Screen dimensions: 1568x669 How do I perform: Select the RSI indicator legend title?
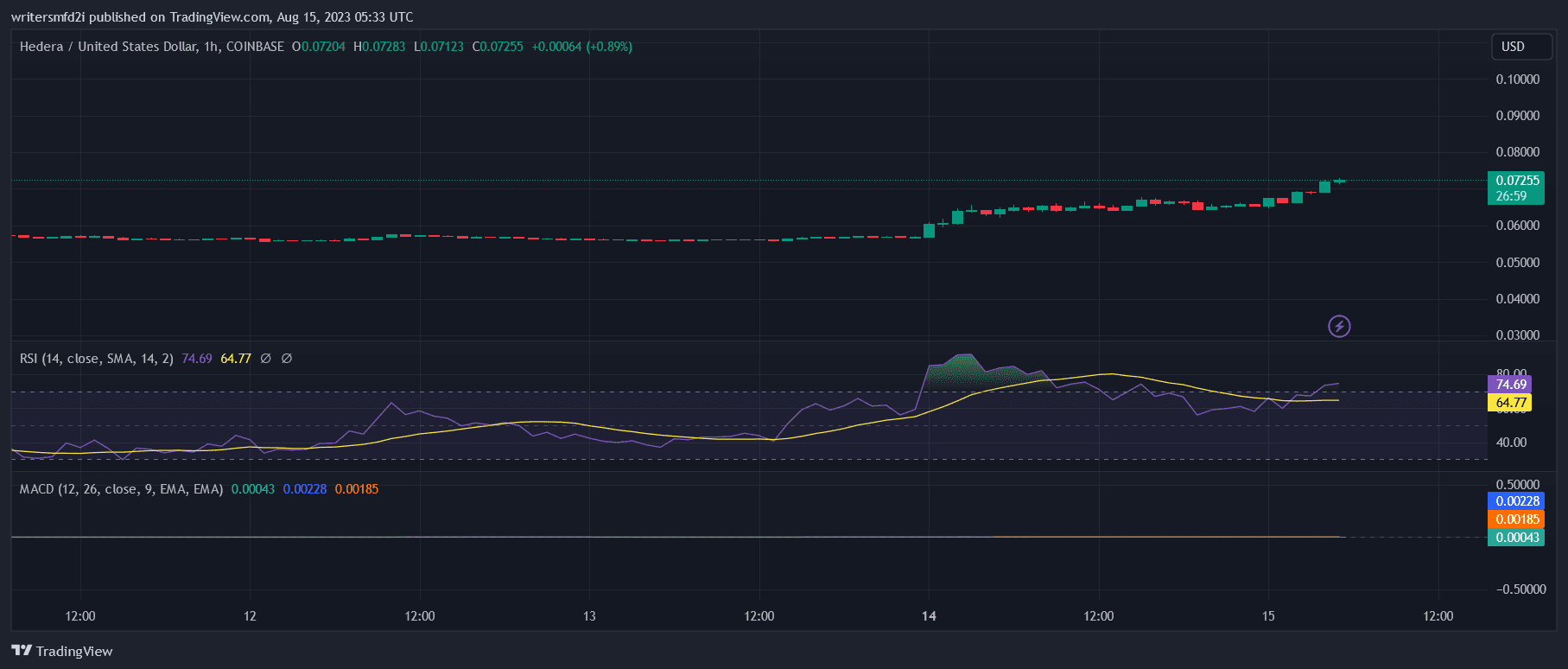click(96, 358)
